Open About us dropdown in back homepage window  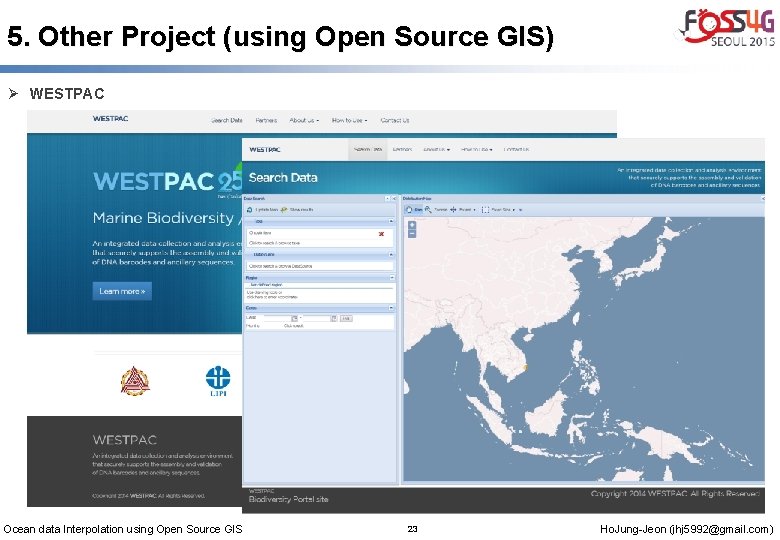(304, 120)
